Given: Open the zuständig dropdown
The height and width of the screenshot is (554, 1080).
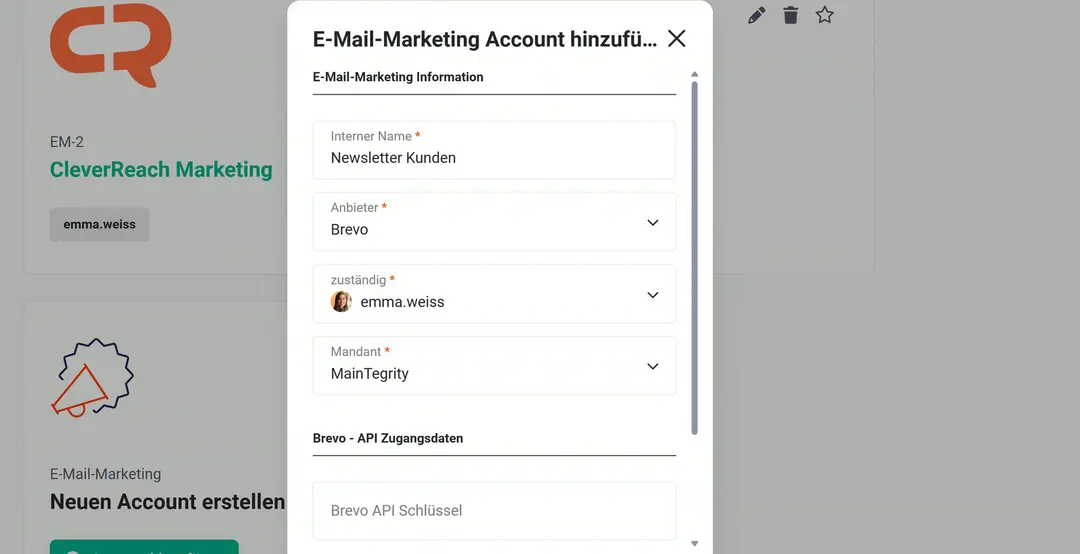Looking at the screenshot, I should click(494, 294).
